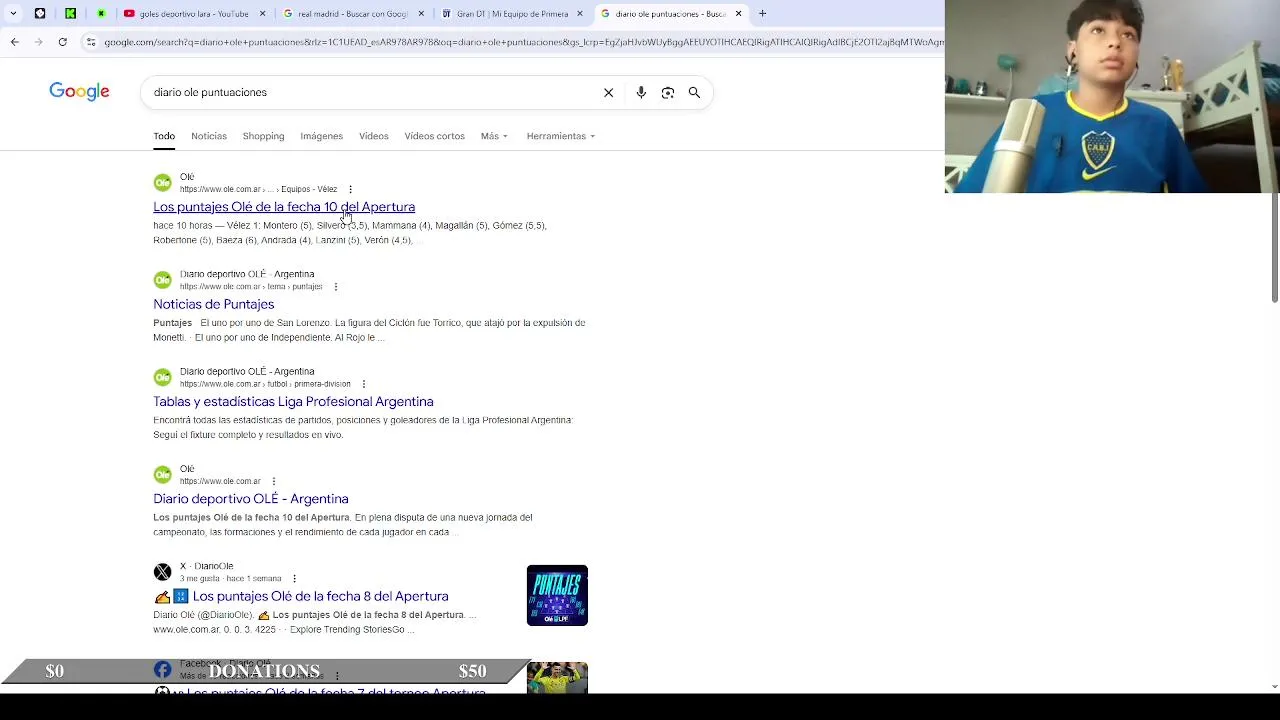Expand the 'Herramientas' dropdown
Image resolution: width=1280 pixels, height=720 pixels.
tap(561, 136)
